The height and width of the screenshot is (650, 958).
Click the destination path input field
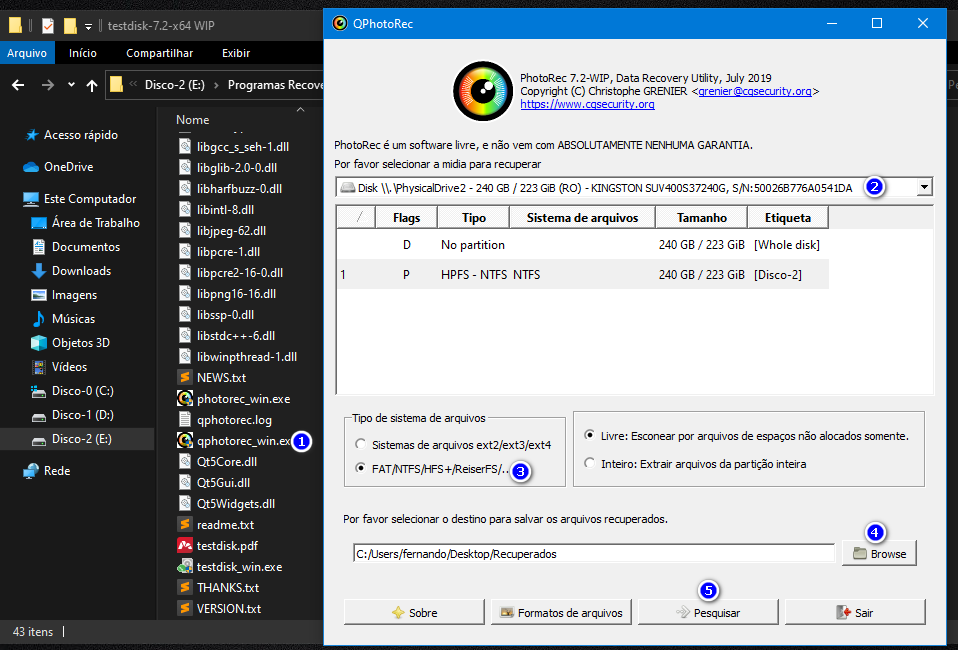(x=593, y=553)
